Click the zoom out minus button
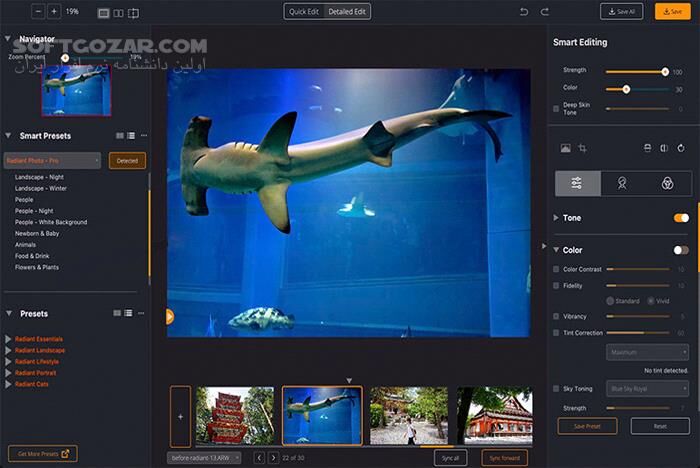 [38, 12]
